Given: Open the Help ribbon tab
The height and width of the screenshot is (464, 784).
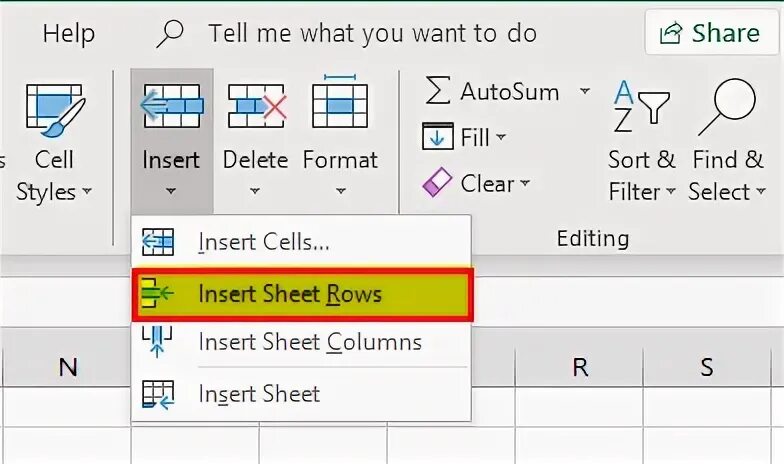Looking at the screenshot, I should click(x=68, y=33).
